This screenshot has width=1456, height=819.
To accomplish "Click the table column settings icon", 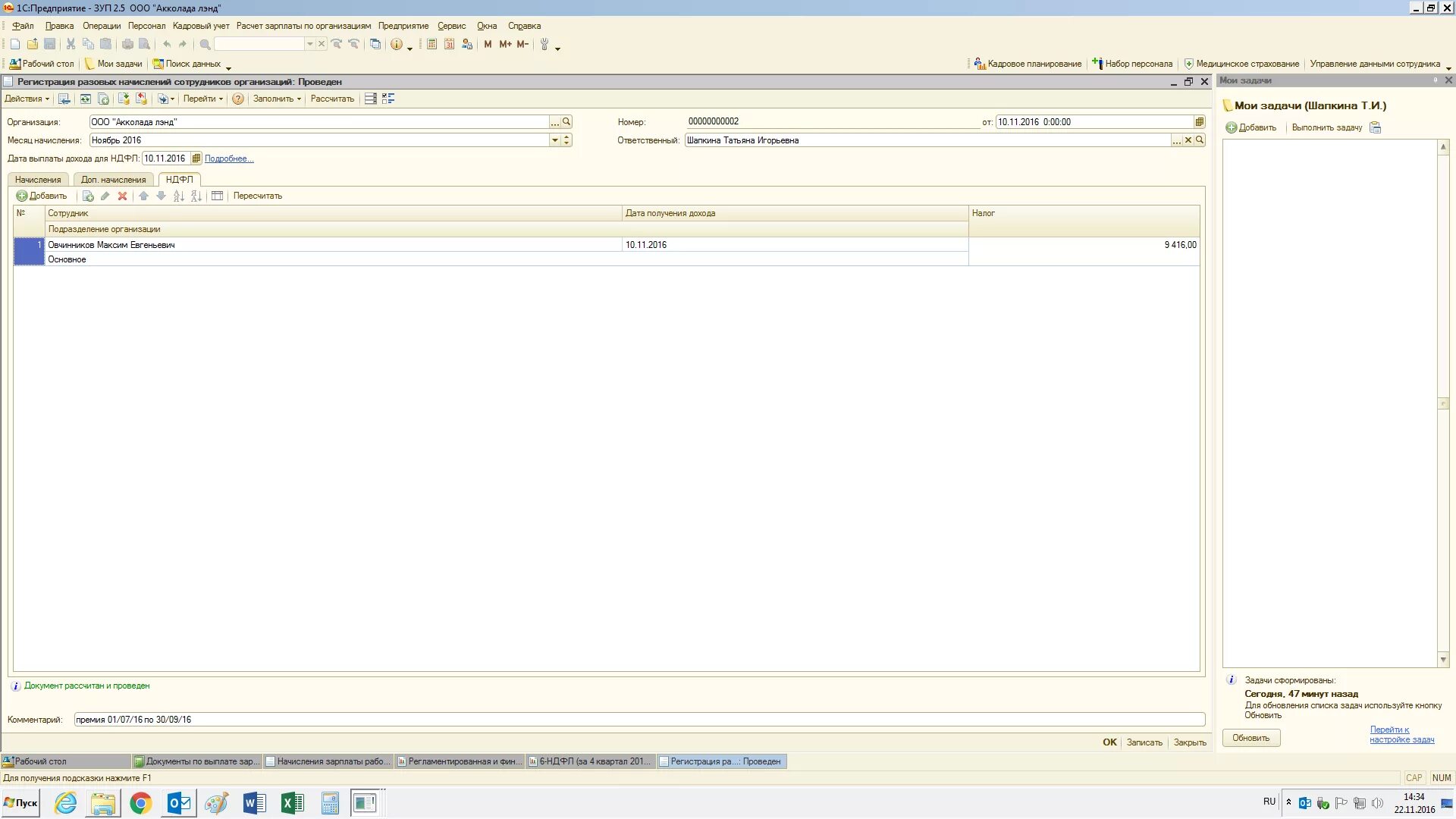I will coord(217,196).
